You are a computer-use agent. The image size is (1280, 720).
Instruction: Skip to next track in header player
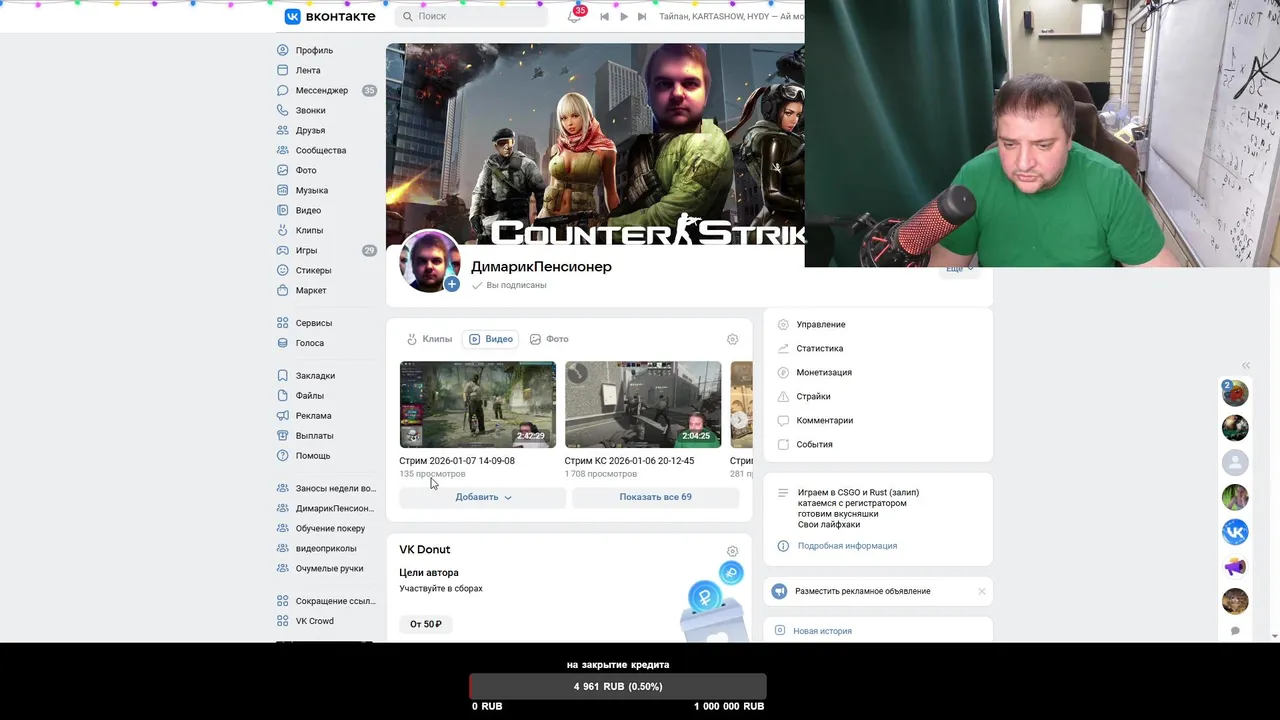[642, 16]
